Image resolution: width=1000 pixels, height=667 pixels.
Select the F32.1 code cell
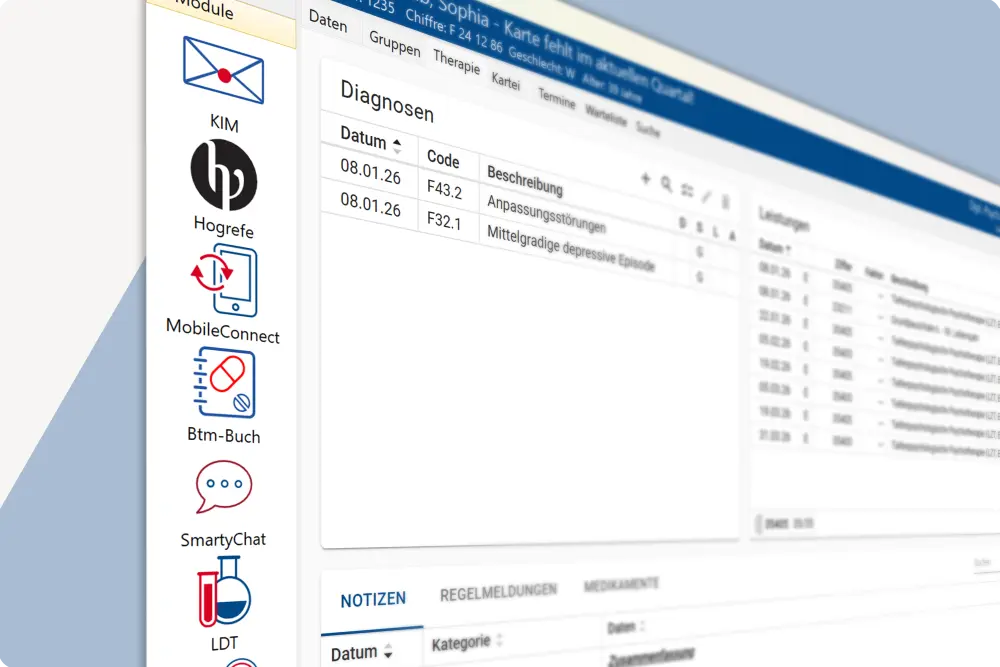[444, 221]
